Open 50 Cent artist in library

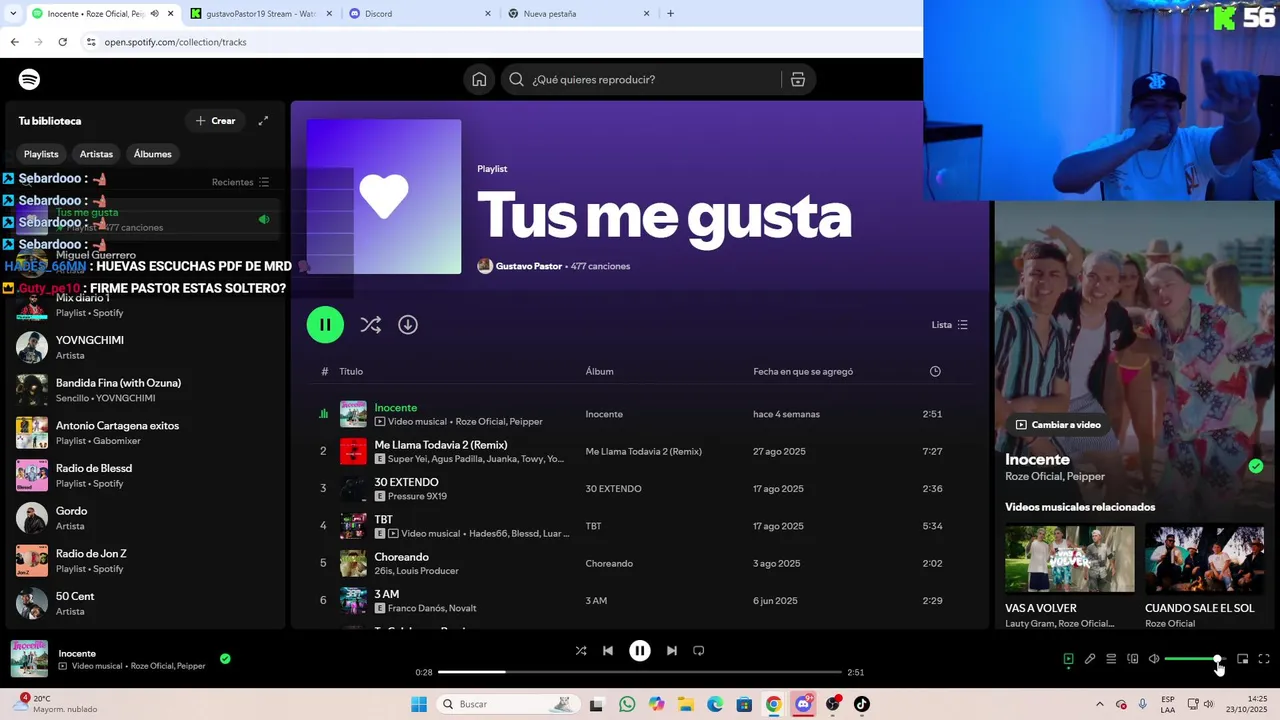click(x=145, y=603)
